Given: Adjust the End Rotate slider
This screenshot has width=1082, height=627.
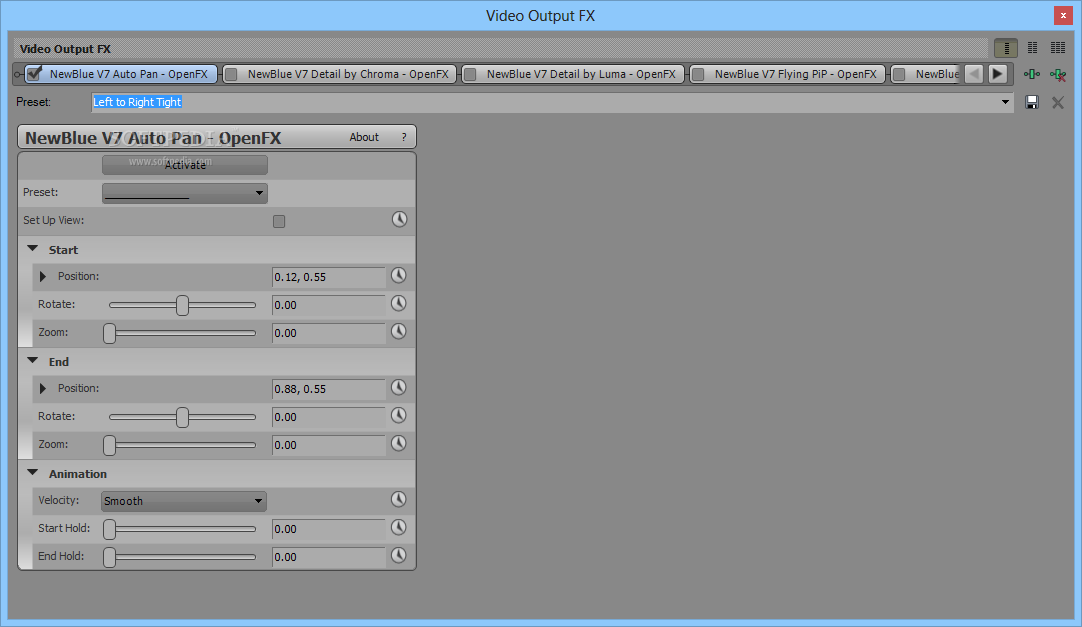Looking at the screenshot, I should coord(182,417).
